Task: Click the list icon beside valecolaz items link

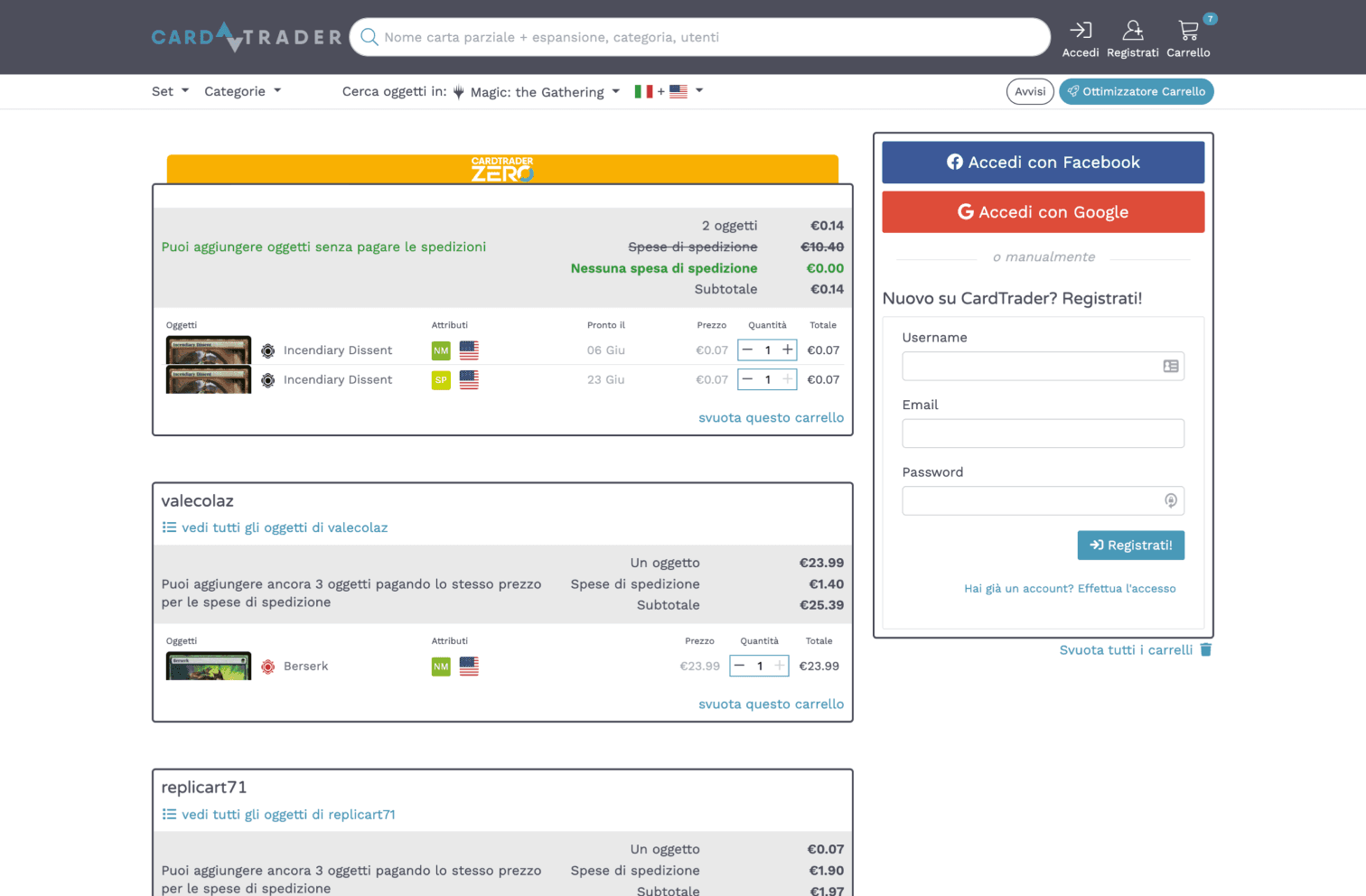Action: 169,527
